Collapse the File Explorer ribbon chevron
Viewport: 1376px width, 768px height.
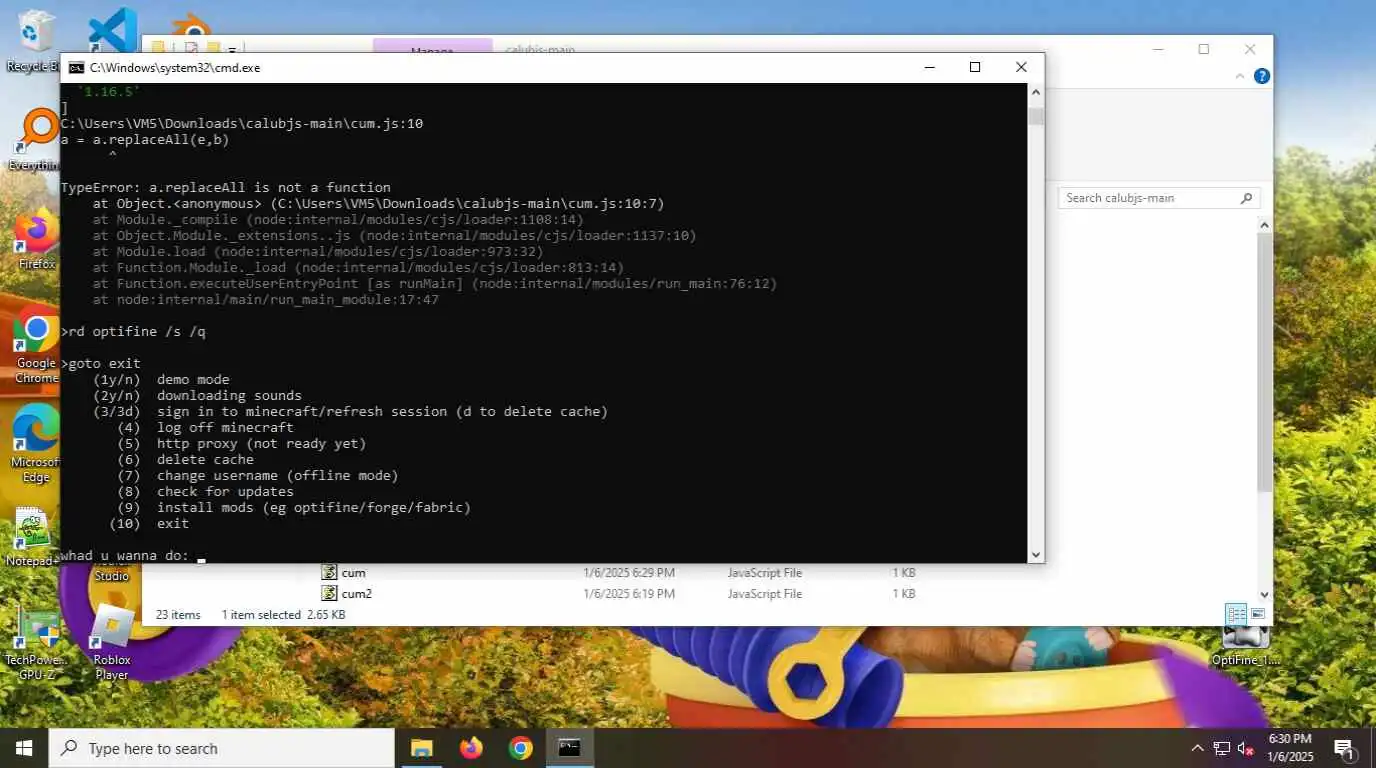(1241, 76)
